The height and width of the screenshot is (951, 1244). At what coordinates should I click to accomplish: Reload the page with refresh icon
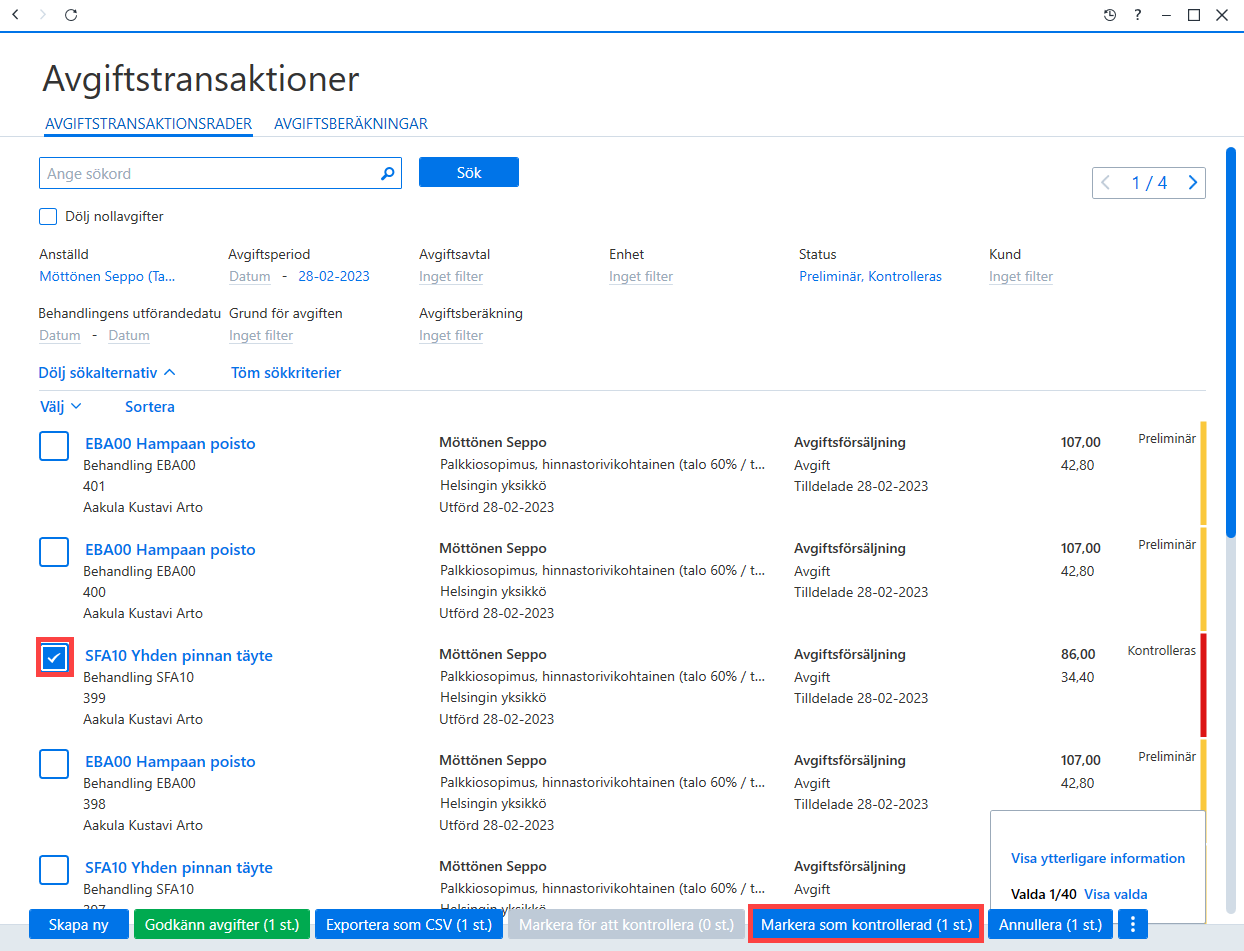[x=70, y=15]
